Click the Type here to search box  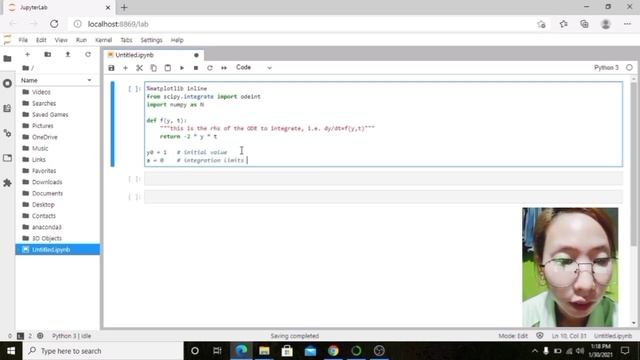pyautogui.click(x=103, y=351)
